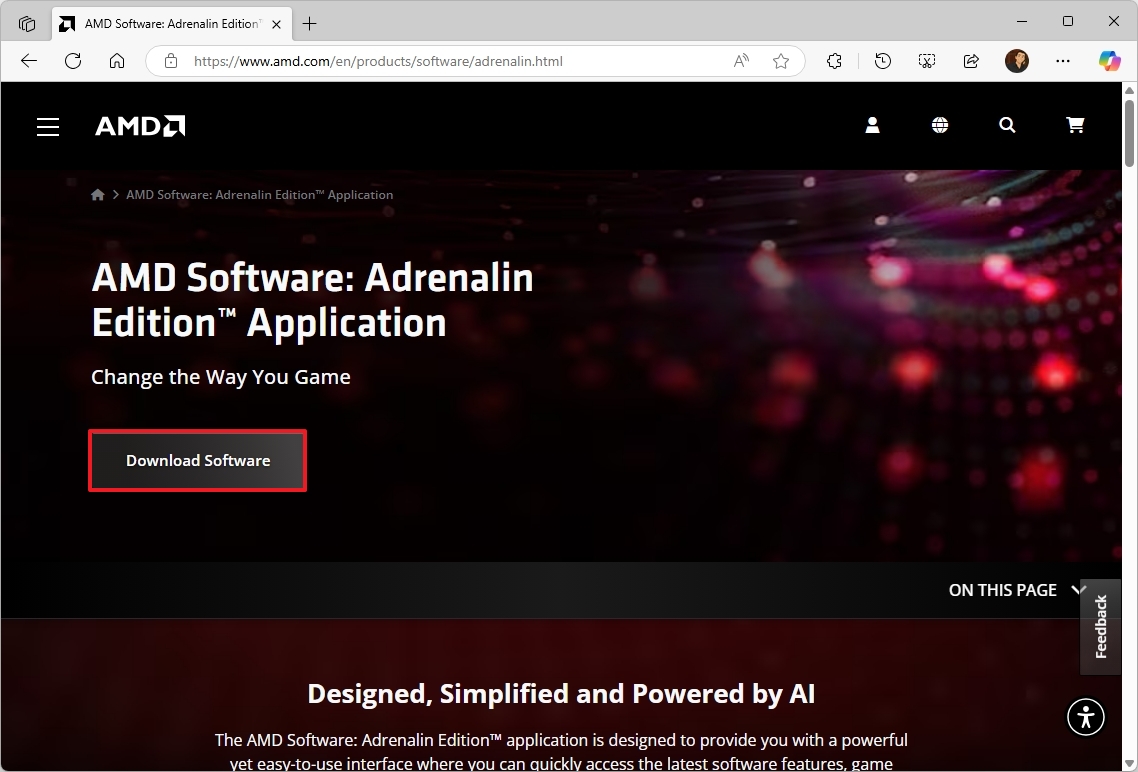Open the AMD account user icon
Image resolution: width=1138 pixels, height=772 pixels.
click(x=872, y=126)
